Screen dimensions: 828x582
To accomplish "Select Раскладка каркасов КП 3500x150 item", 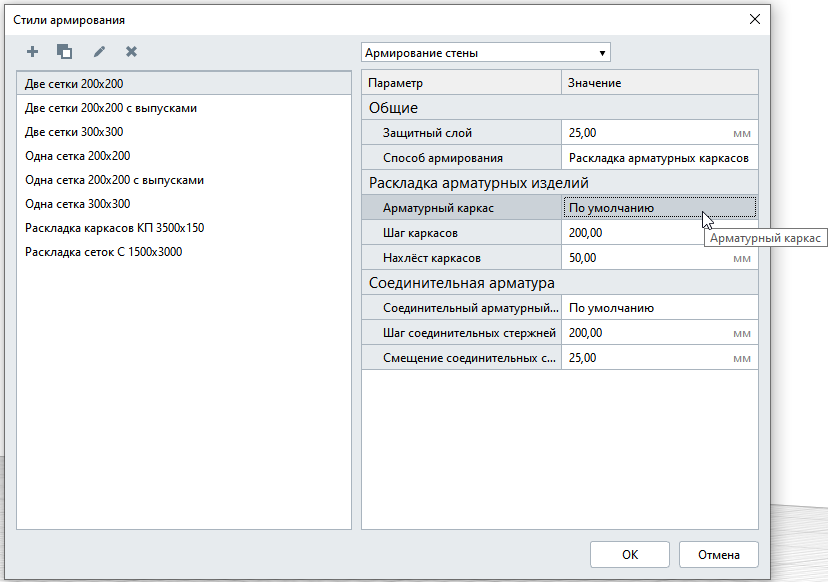I will click(x=114, y=228).
